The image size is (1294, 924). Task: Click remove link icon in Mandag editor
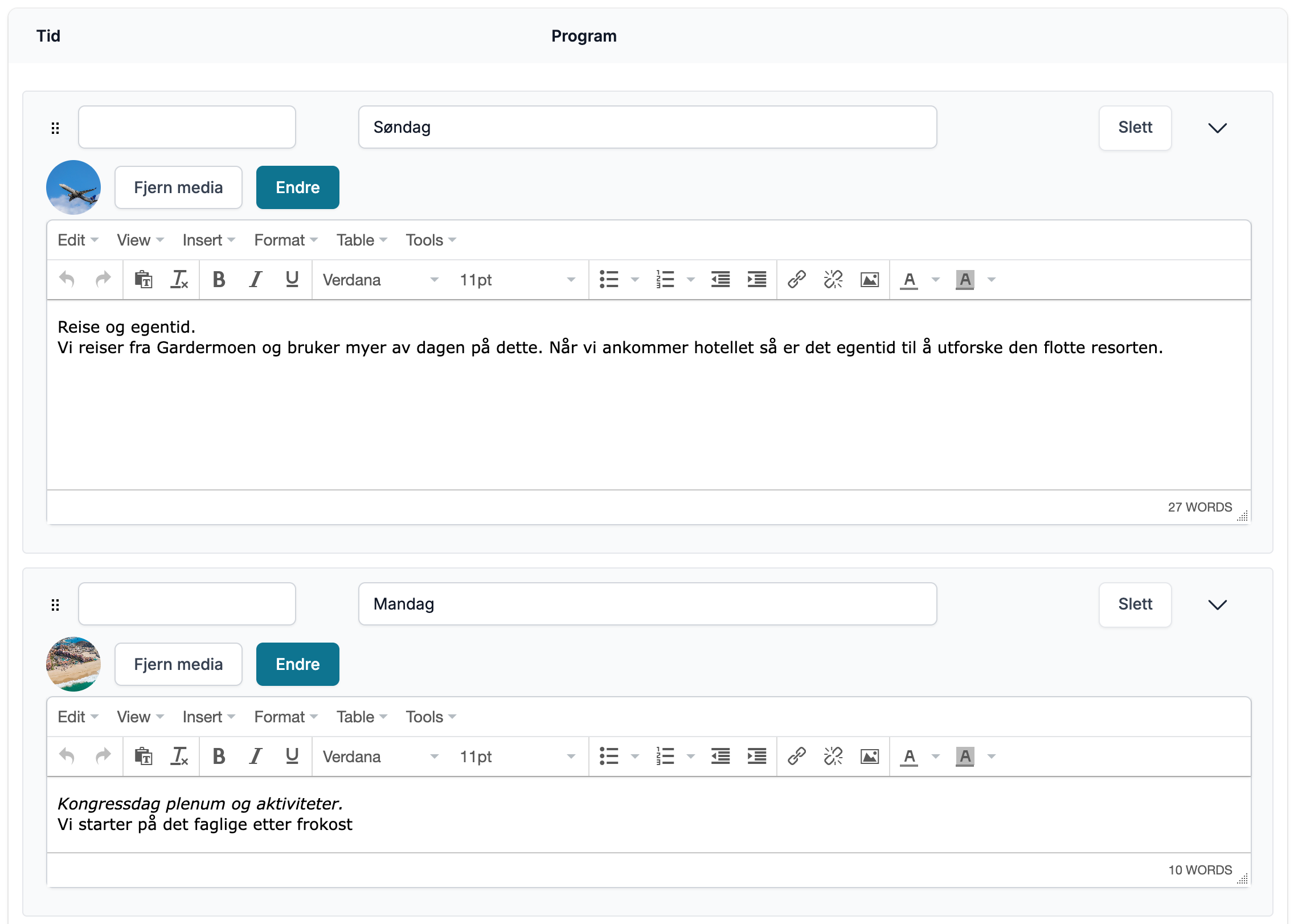(833, 757)
